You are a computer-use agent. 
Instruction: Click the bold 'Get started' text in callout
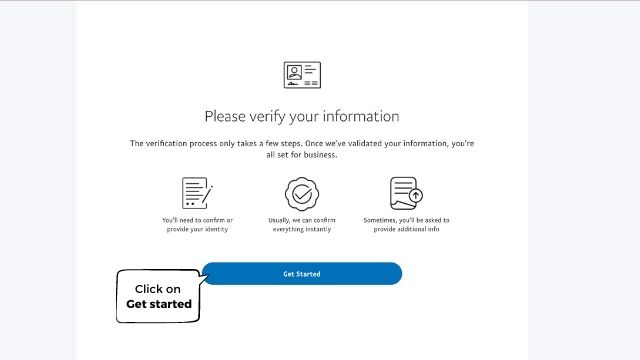pyautogui.click(x=159, y=304)
